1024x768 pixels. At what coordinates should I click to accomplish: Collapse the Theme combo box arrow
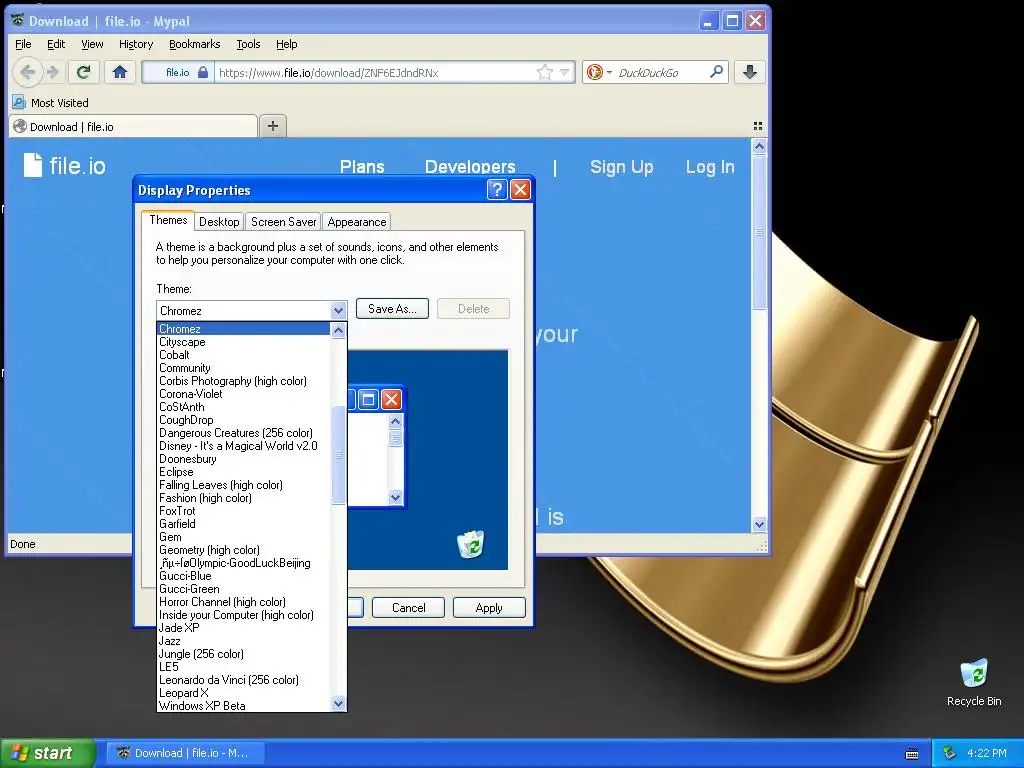338,310
